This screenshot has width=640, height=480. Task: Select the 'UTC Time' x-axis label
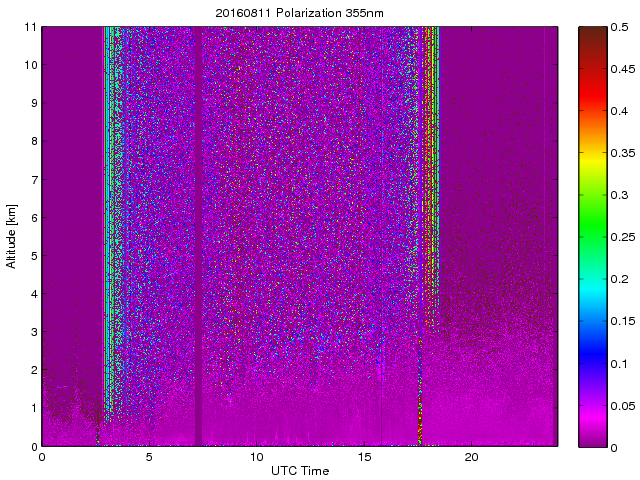pyautogui.click(x=300, y=470)
